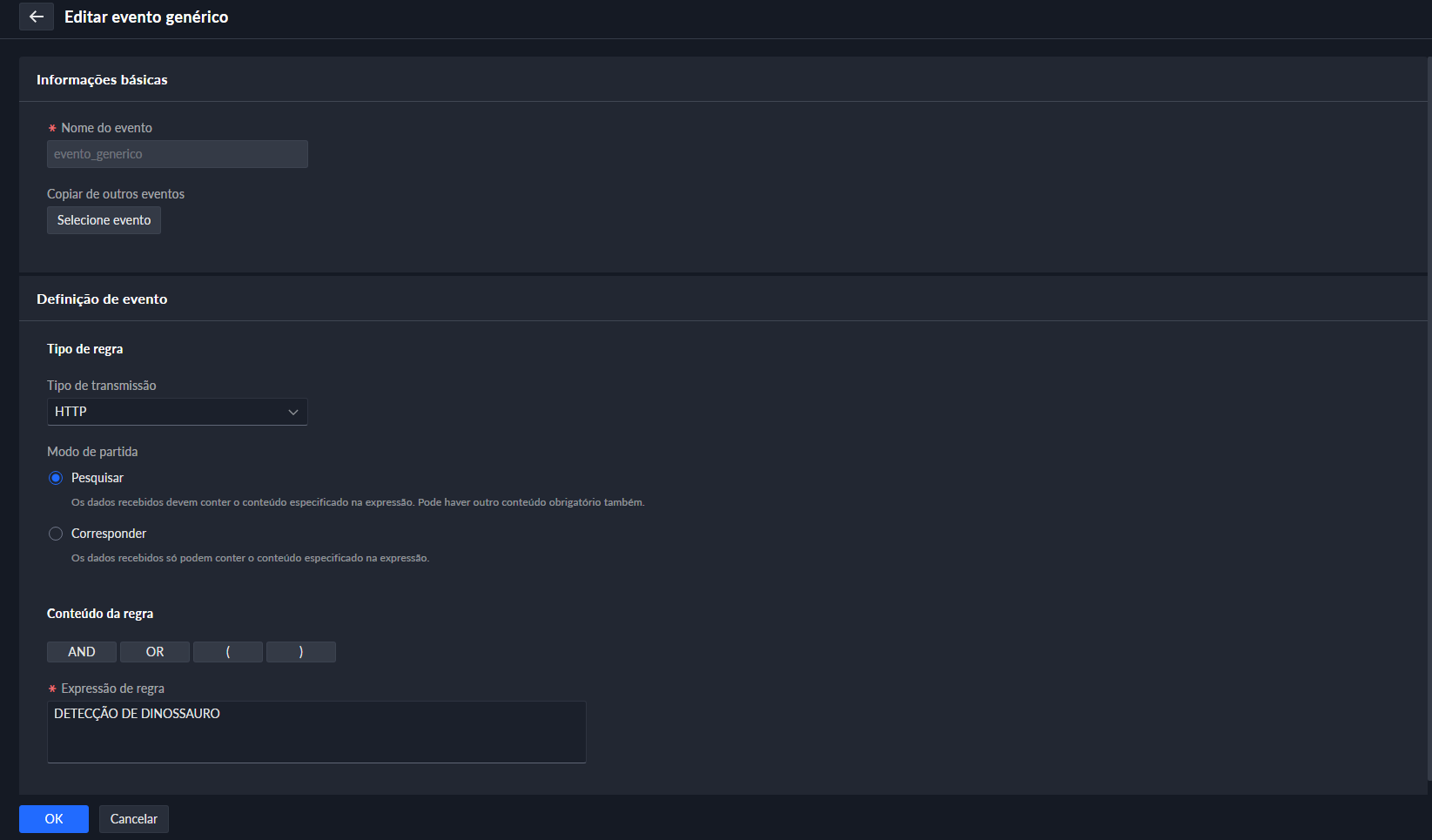Click the Informações básicas section header
This screenshot has width=1432, height=840.
[102, 80]
